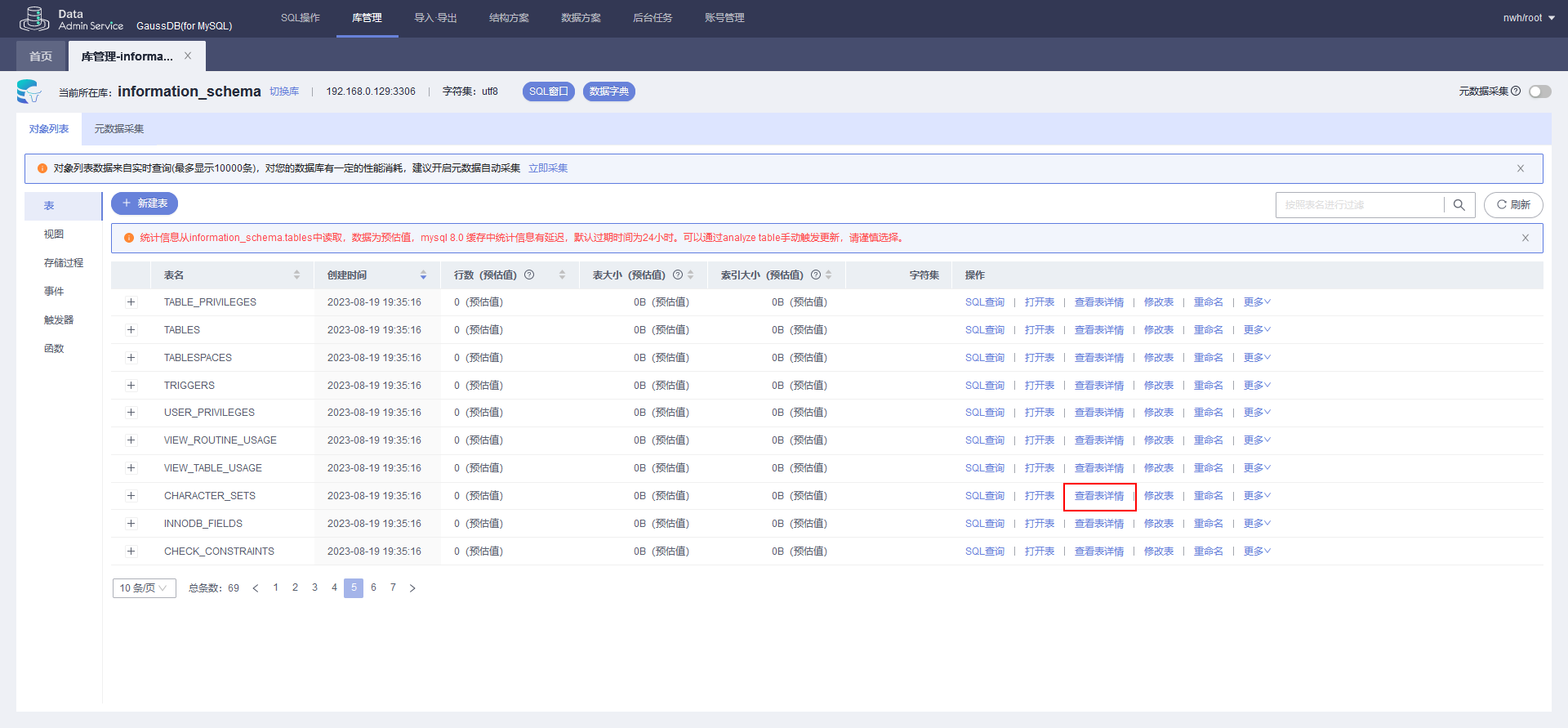The image size is (1568, 728).
Task: Open the 结构方案 menu
Action: click(509, 18)
